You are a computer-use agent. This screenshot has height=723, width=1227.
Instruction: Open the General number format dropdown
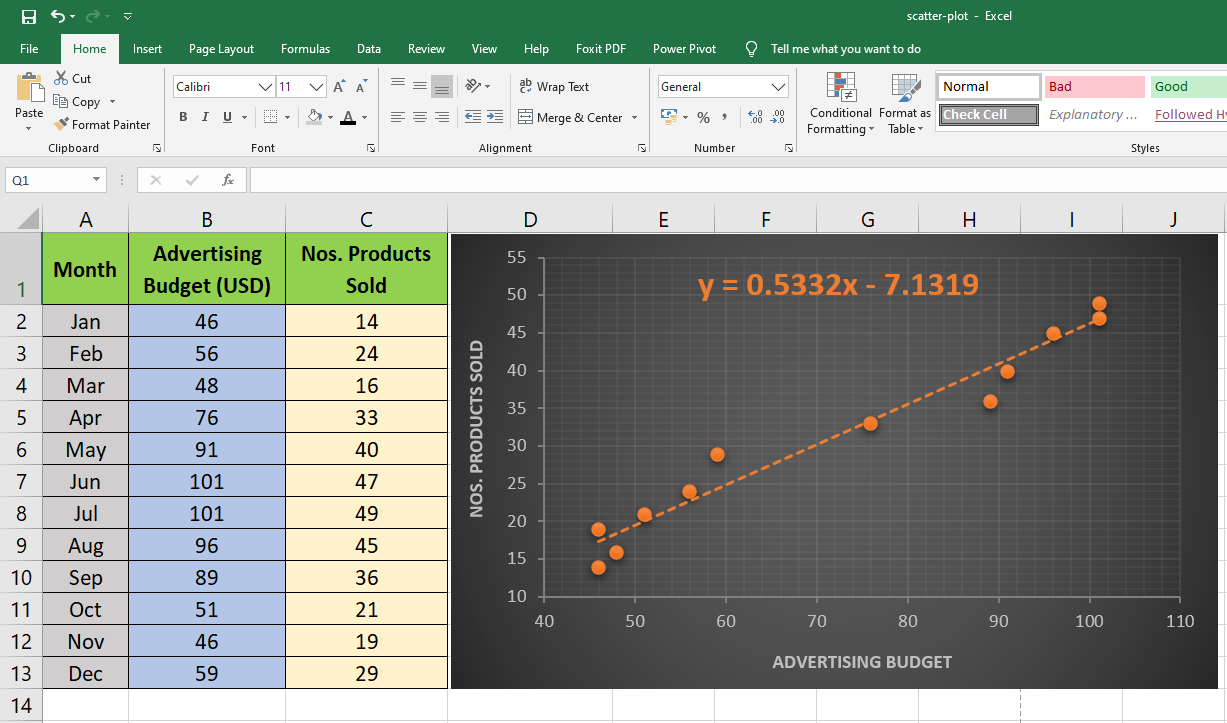(x=778, y=87)
